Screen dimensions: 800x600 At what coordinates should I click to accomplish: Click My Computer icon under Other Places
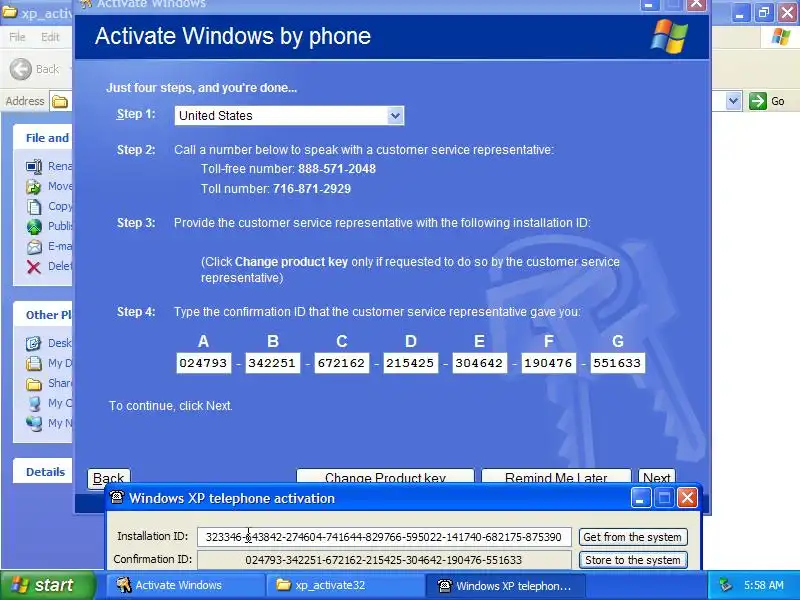[34, 404]
